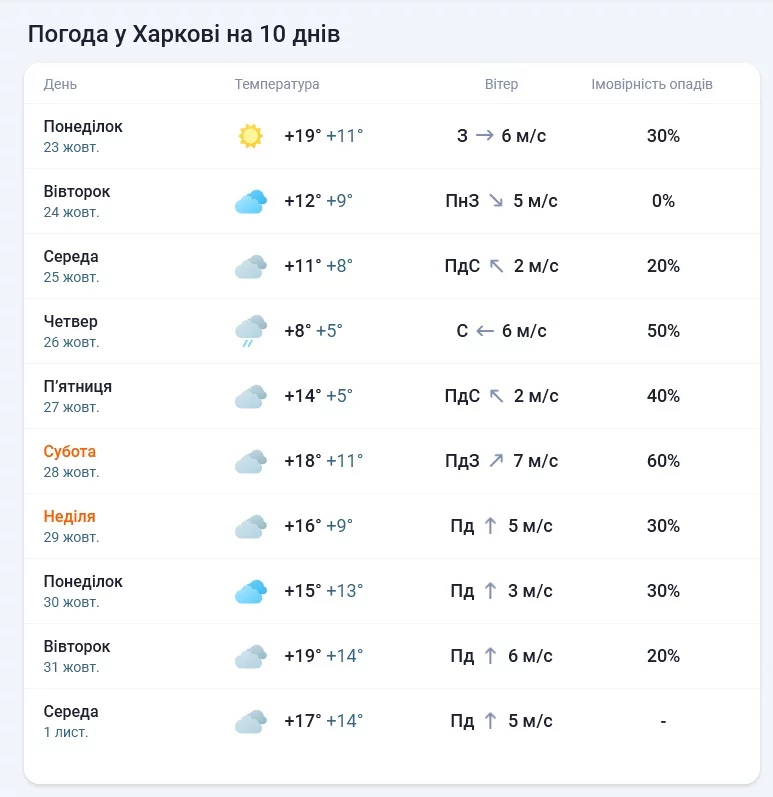
Task: Click the Температура column header
Action: 277,84
